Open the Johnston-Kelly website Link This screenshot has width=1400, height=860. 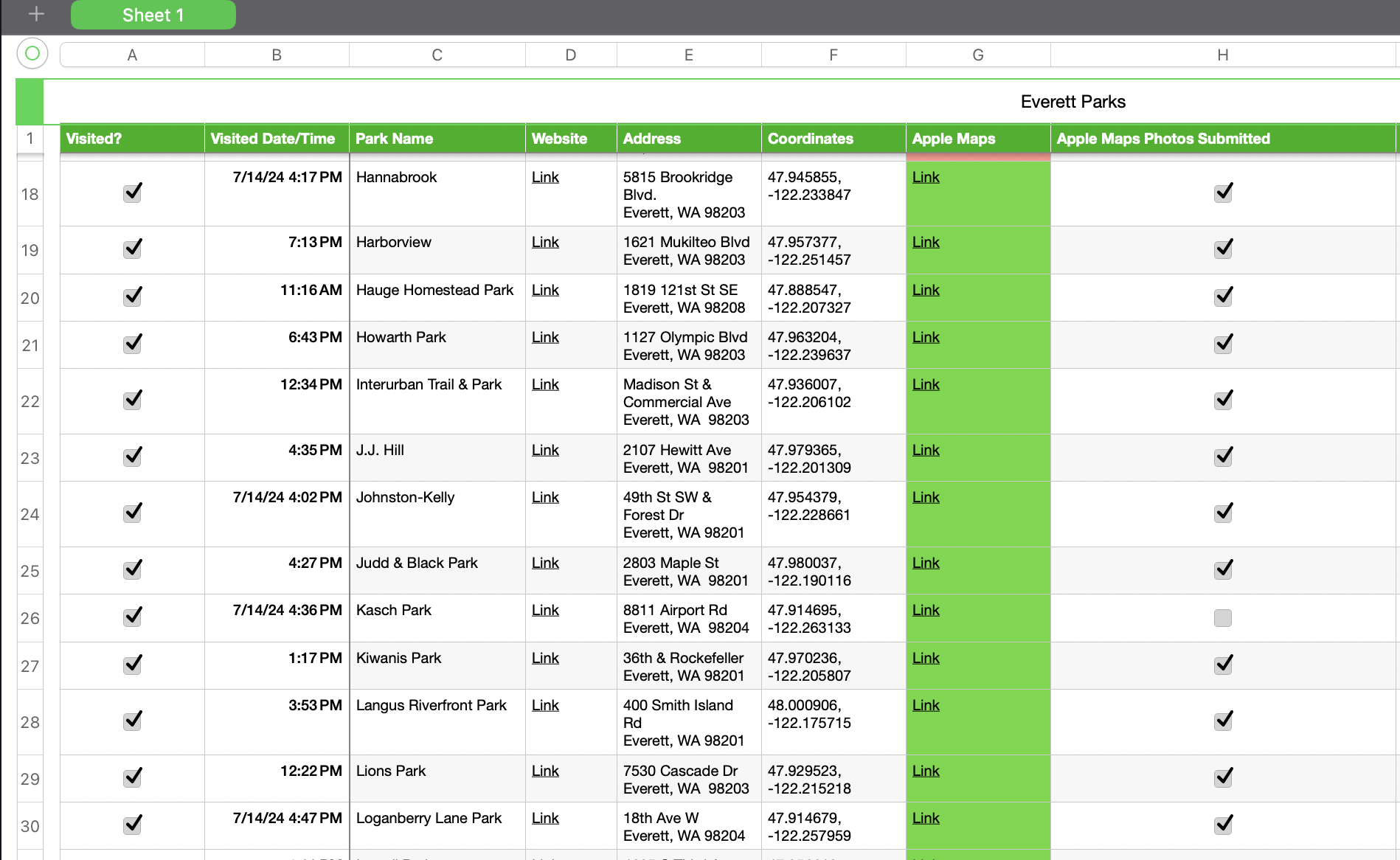click(544, 497)
